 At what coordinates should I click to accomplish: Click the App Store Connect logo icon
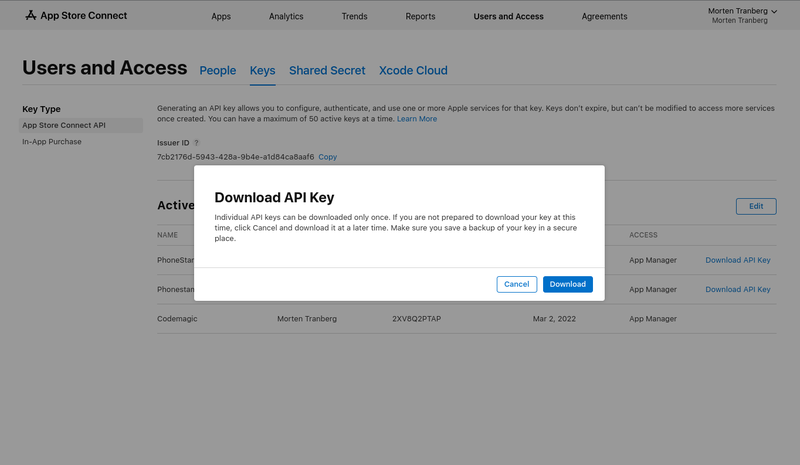[31, 15]
